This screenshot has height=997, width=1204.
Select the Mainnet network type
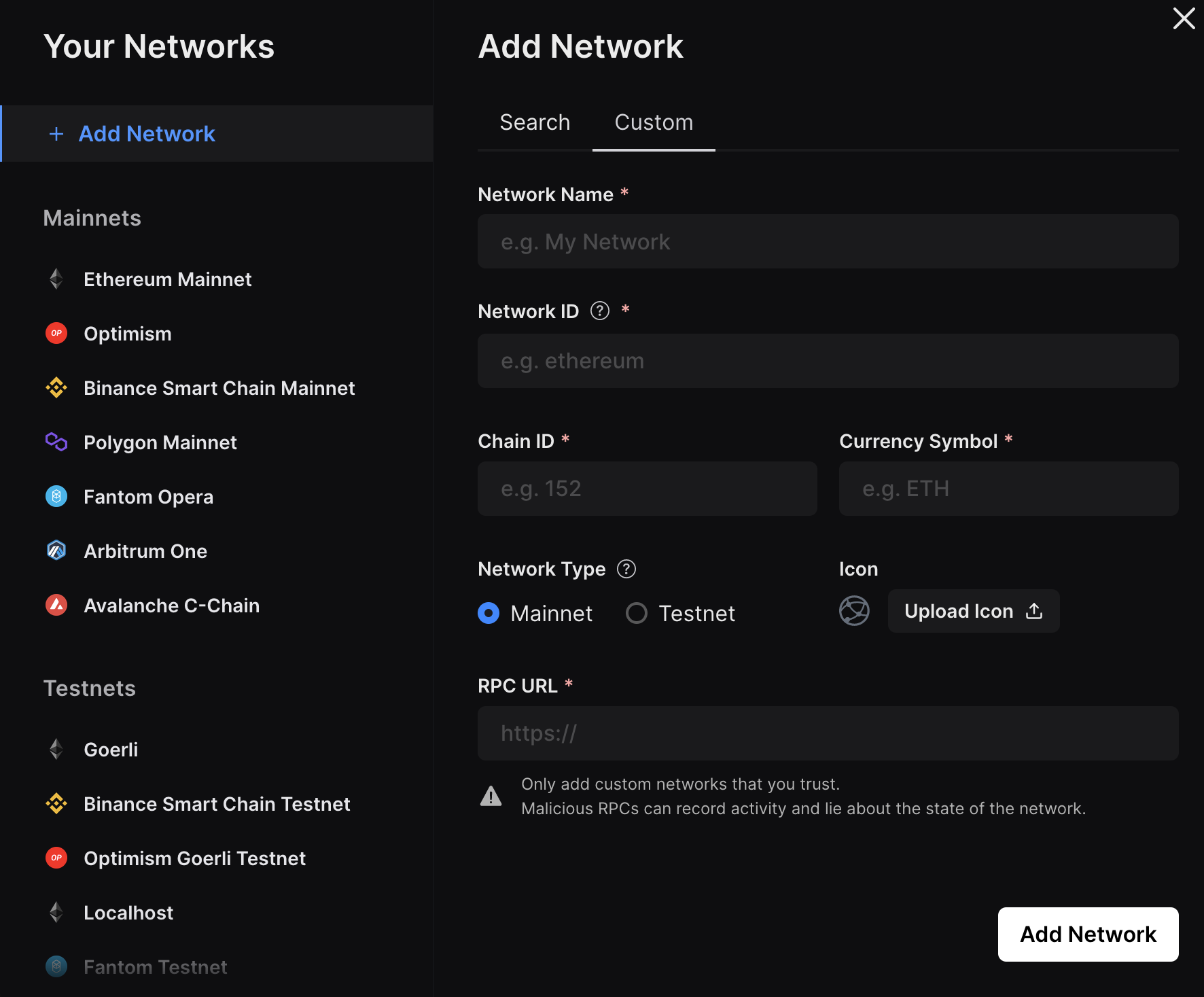pyautogui.click(x=488, y=613)
